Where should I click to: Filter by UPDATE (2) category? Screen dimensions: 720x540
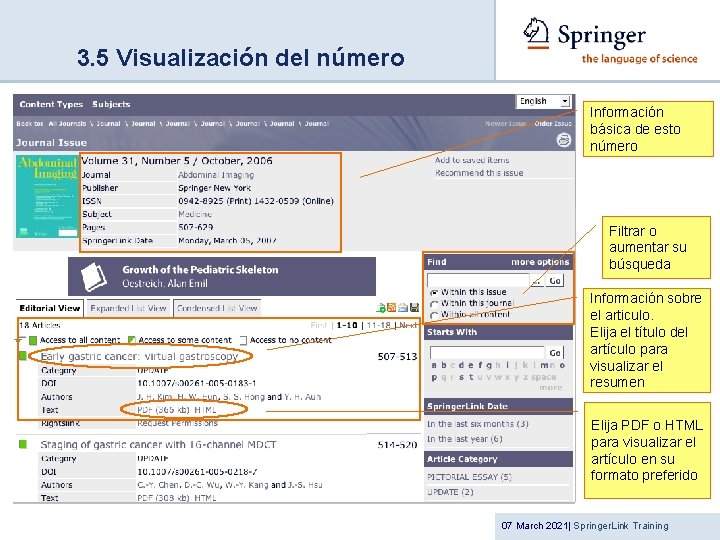coord(450,492)
